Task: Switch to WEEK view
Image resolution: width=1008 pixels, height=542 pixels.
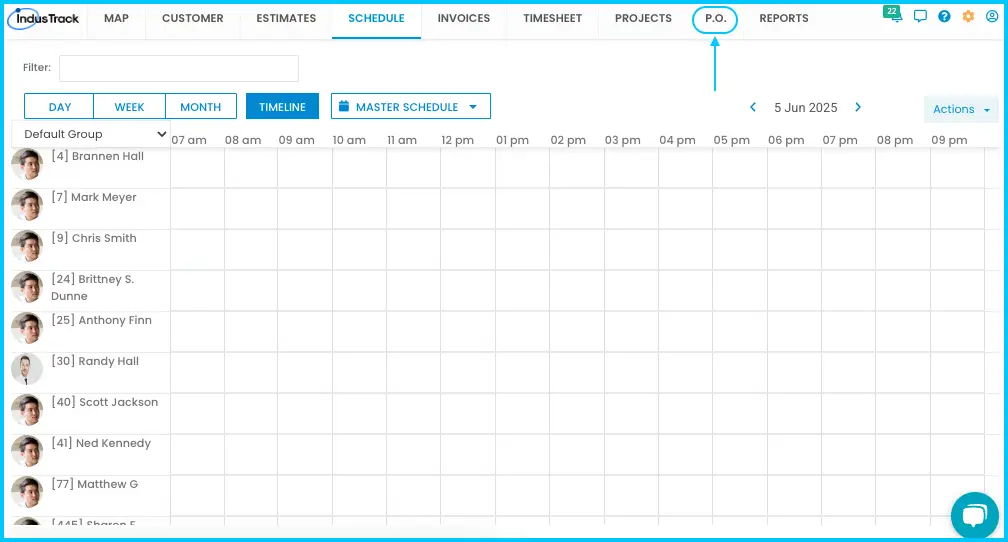Action: tap(129, 107)
